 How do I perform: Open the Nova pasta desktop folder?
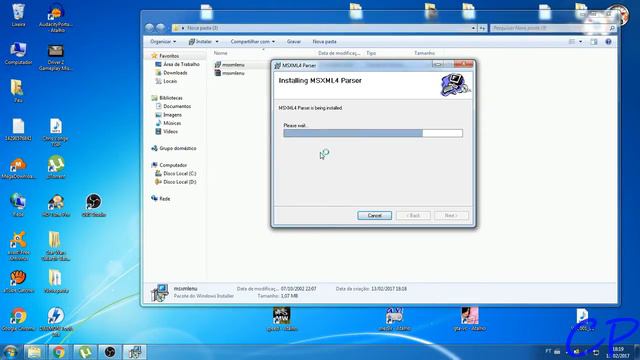click(56, 281)
